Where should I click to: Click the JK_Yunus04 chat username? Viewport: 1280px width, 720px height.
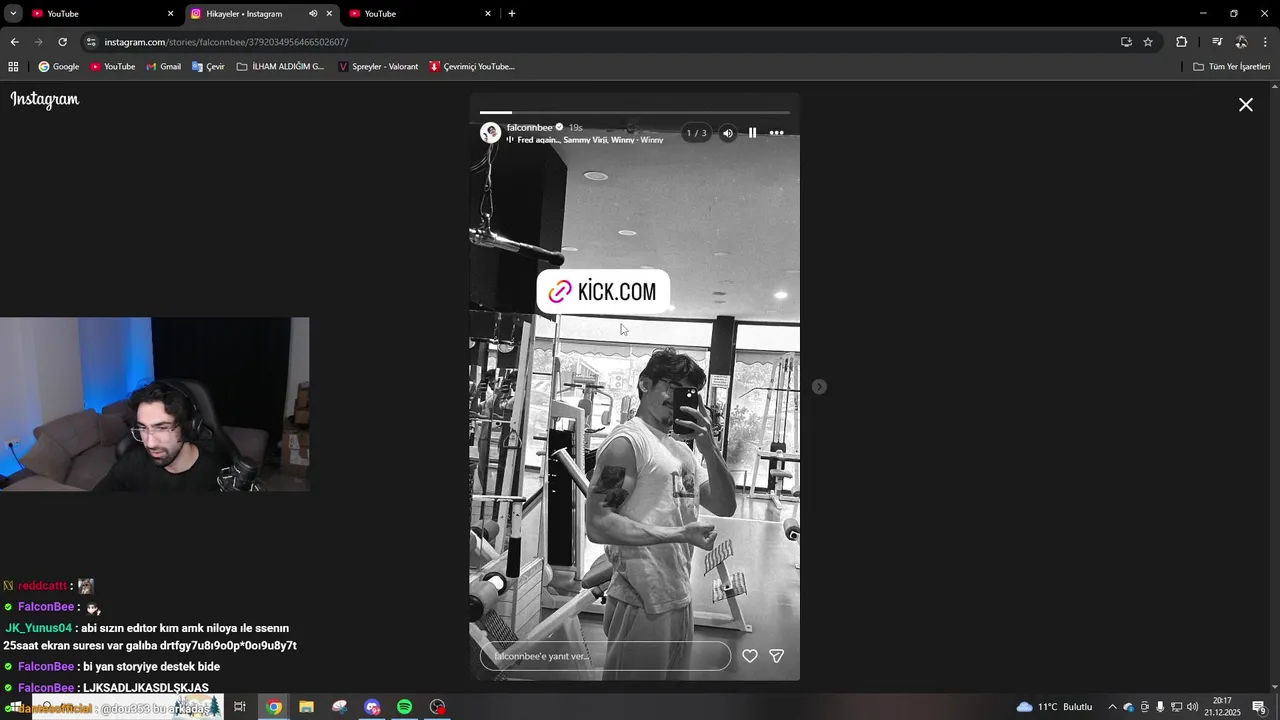point(39,628)
